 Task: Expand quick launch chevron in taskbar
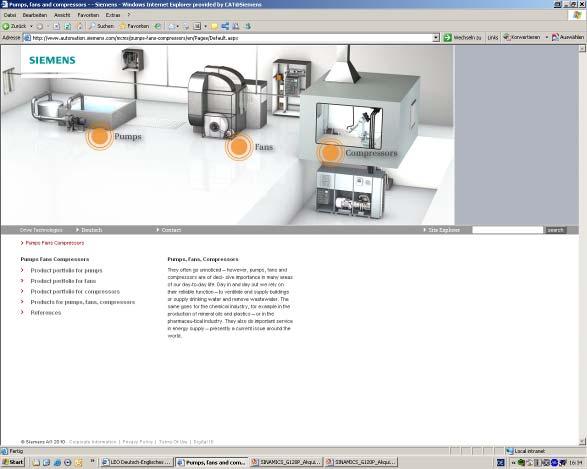pos(92,461)
